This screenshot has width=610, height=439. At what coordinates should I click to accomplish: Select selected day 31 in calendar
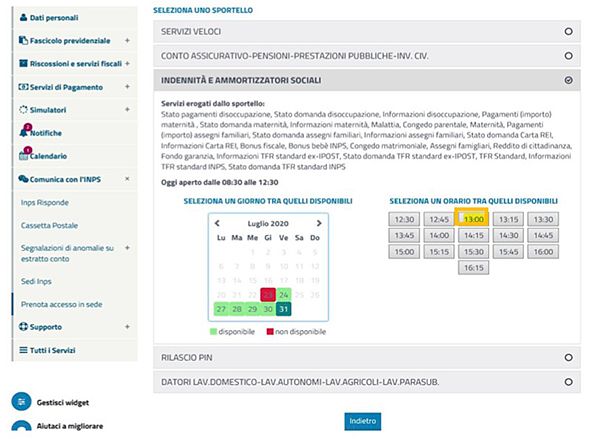pyautogui.click(x=284, y=309)
